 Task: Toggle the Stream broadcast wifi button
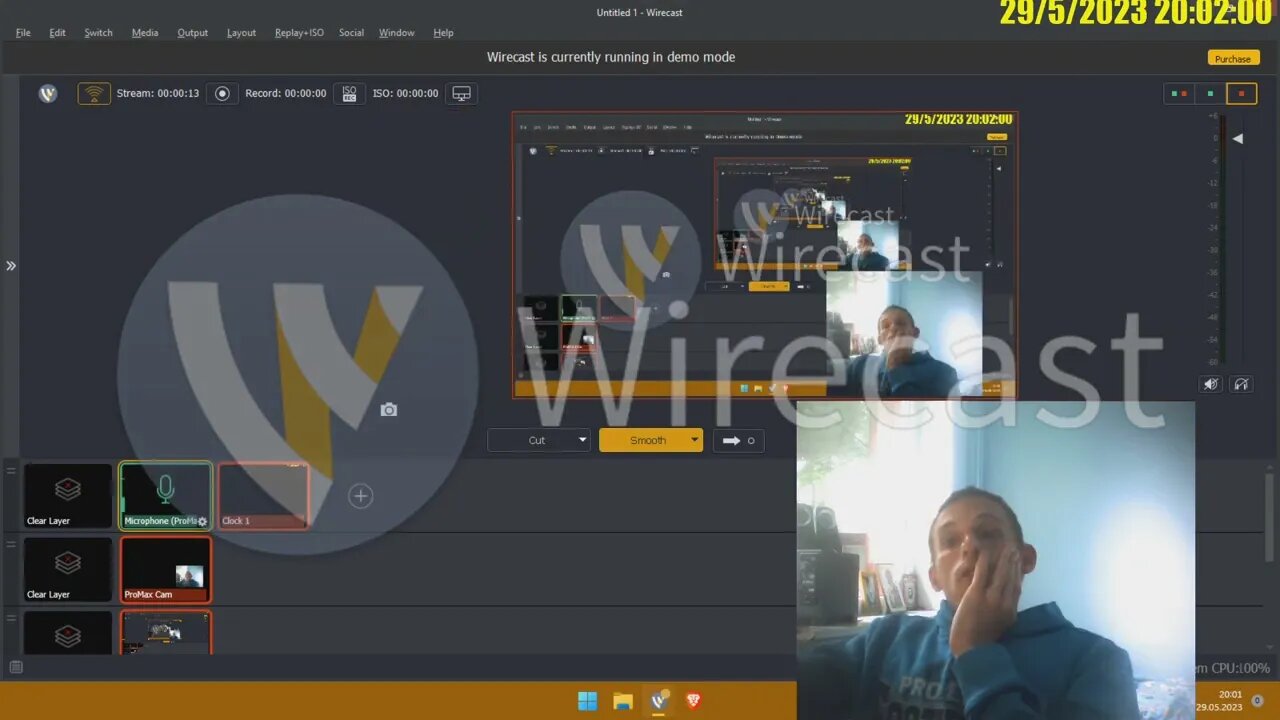tap(94, 93)
